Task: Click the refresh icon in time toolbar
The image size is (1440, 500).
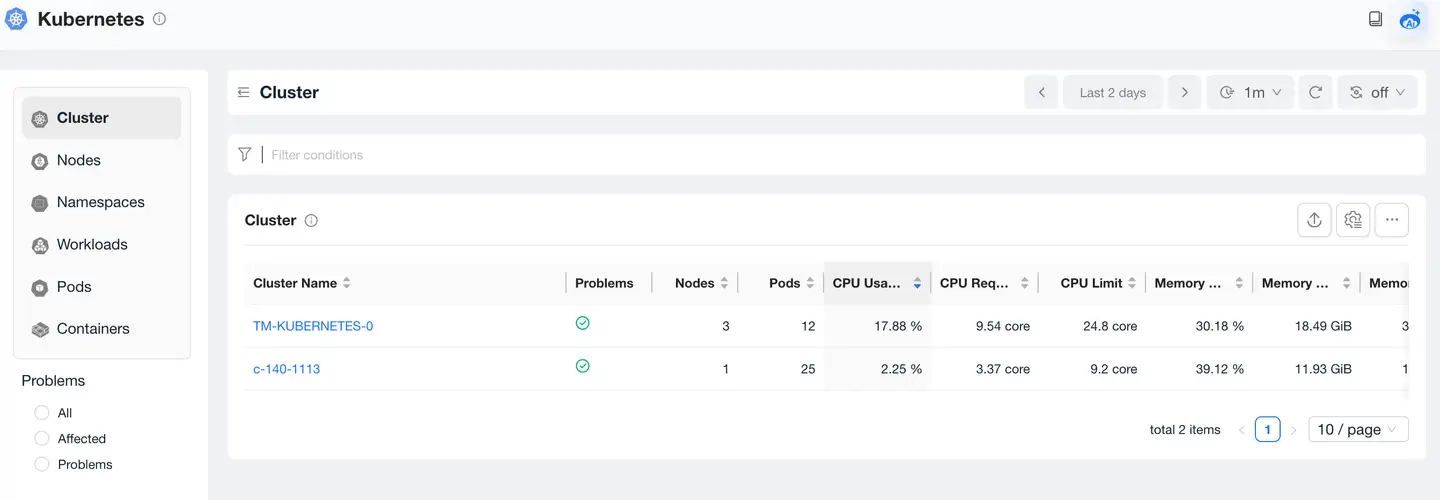Action: pos(1316,92)
